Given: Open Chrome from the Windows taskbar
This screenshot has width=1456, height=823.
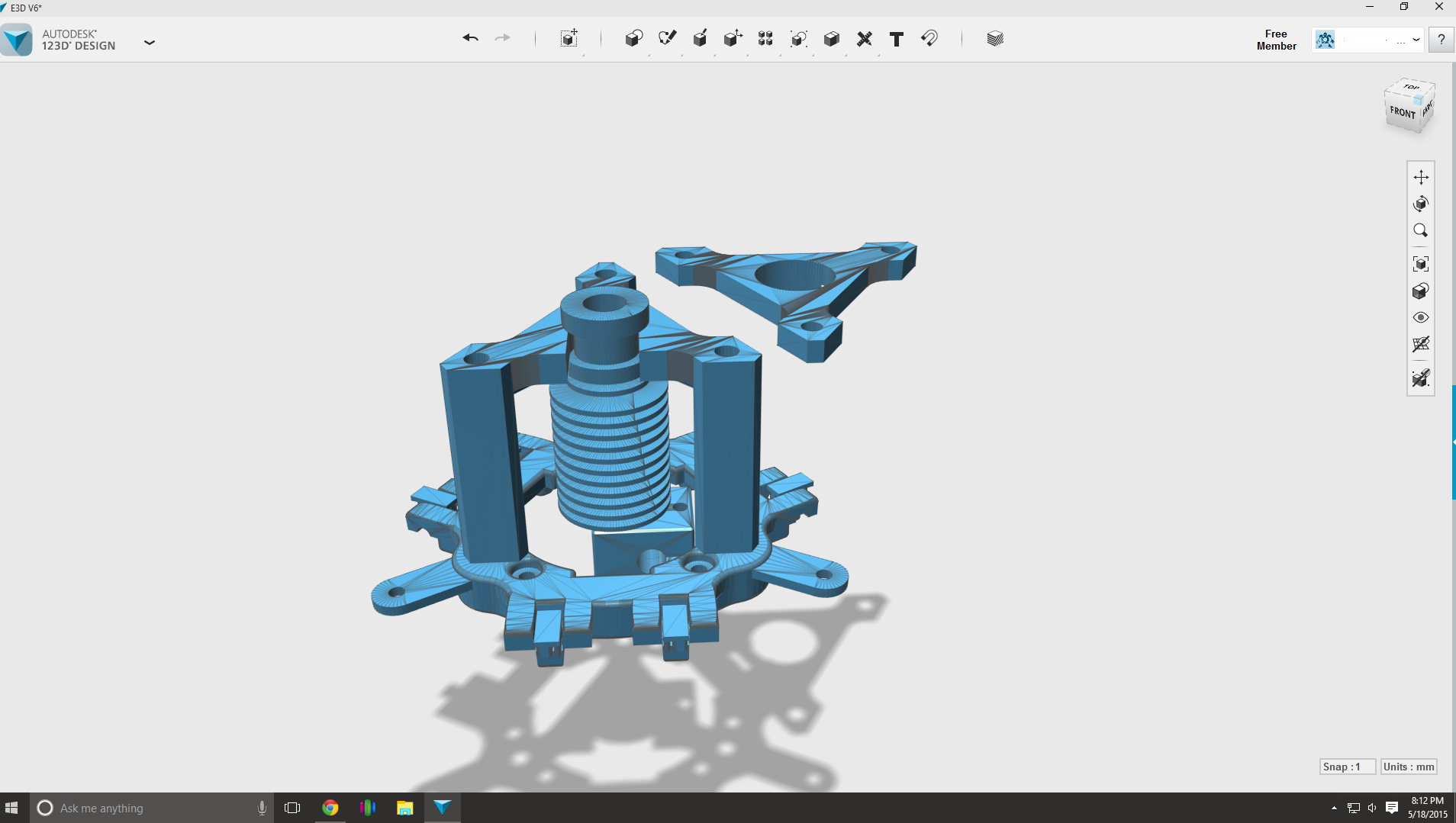Looking at the screenshot, I should coord(330,808).
